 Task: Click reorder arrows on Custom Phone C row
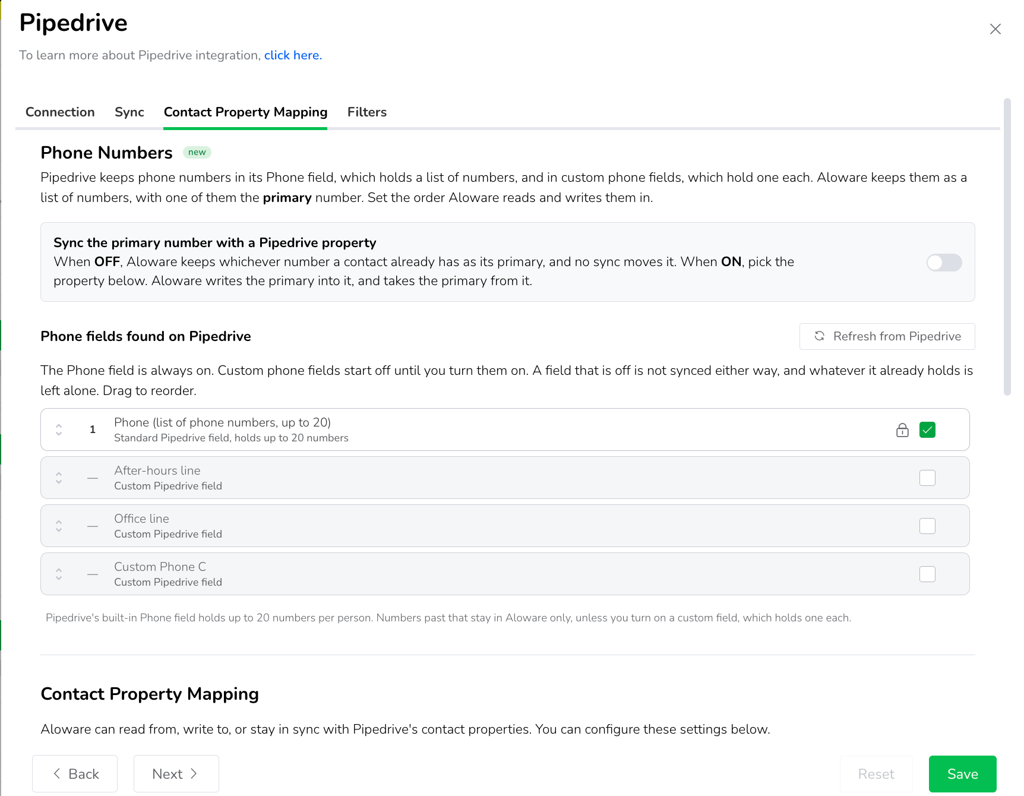click(59, 574)
